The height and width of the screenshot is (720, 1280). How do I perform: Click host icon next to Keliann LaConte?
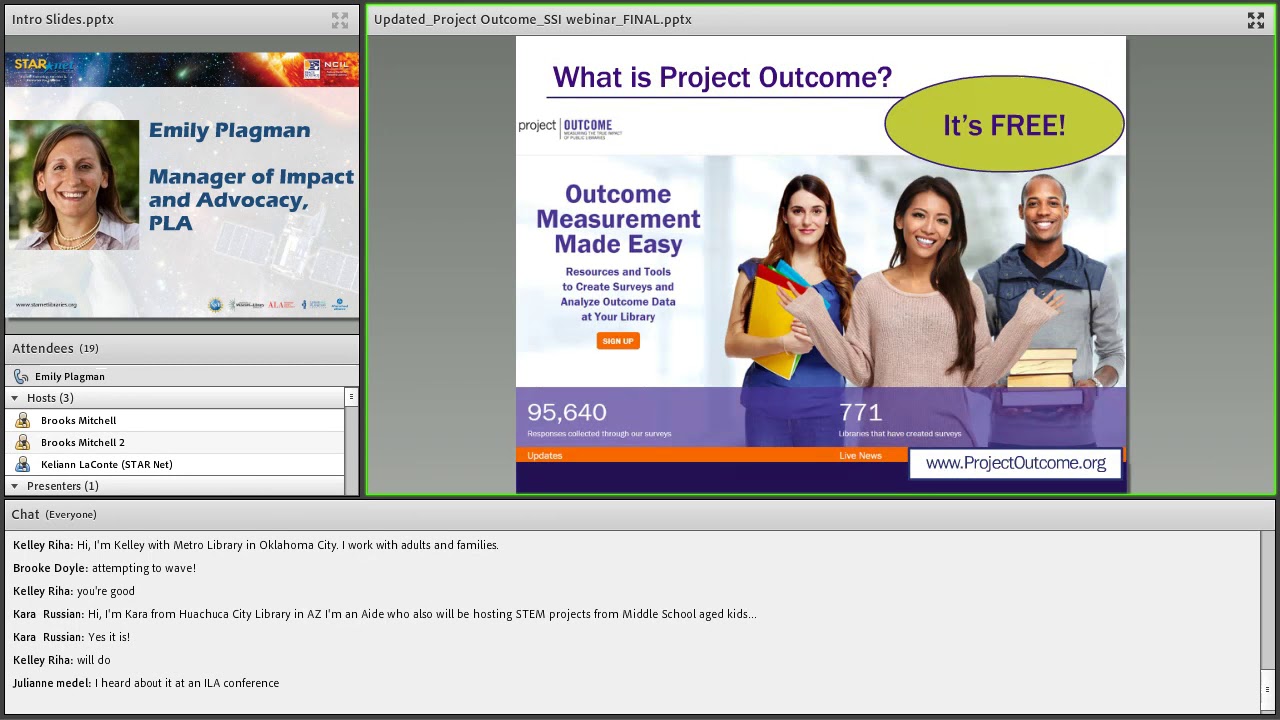pos(22,465)
